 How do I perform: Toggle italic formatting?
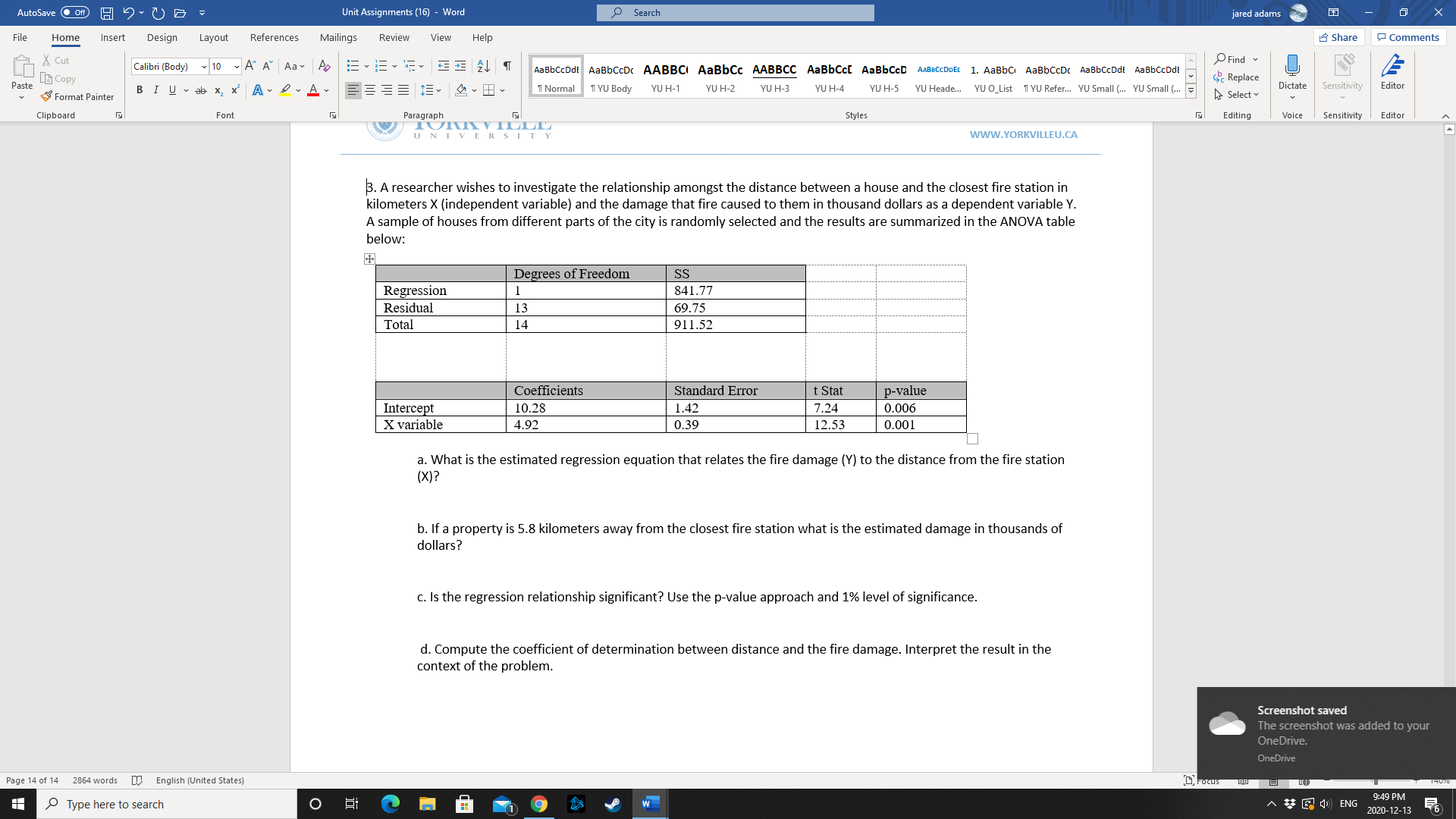pyautogui.click(x=156, y=89)
